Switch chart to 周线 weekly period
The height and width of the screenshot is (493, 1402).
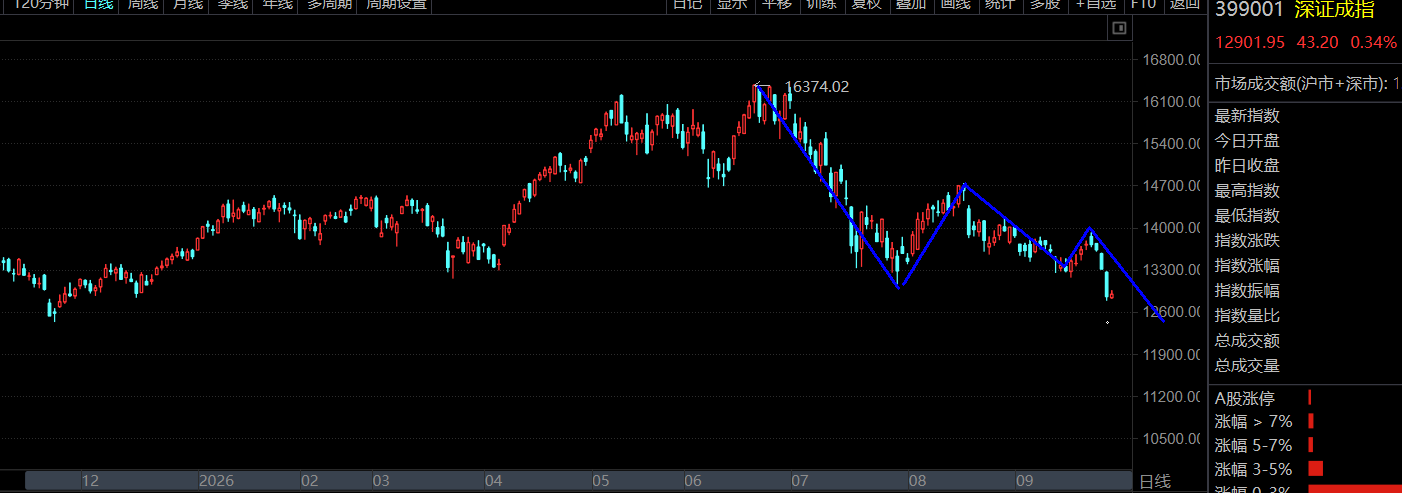[x=144, y=4]
